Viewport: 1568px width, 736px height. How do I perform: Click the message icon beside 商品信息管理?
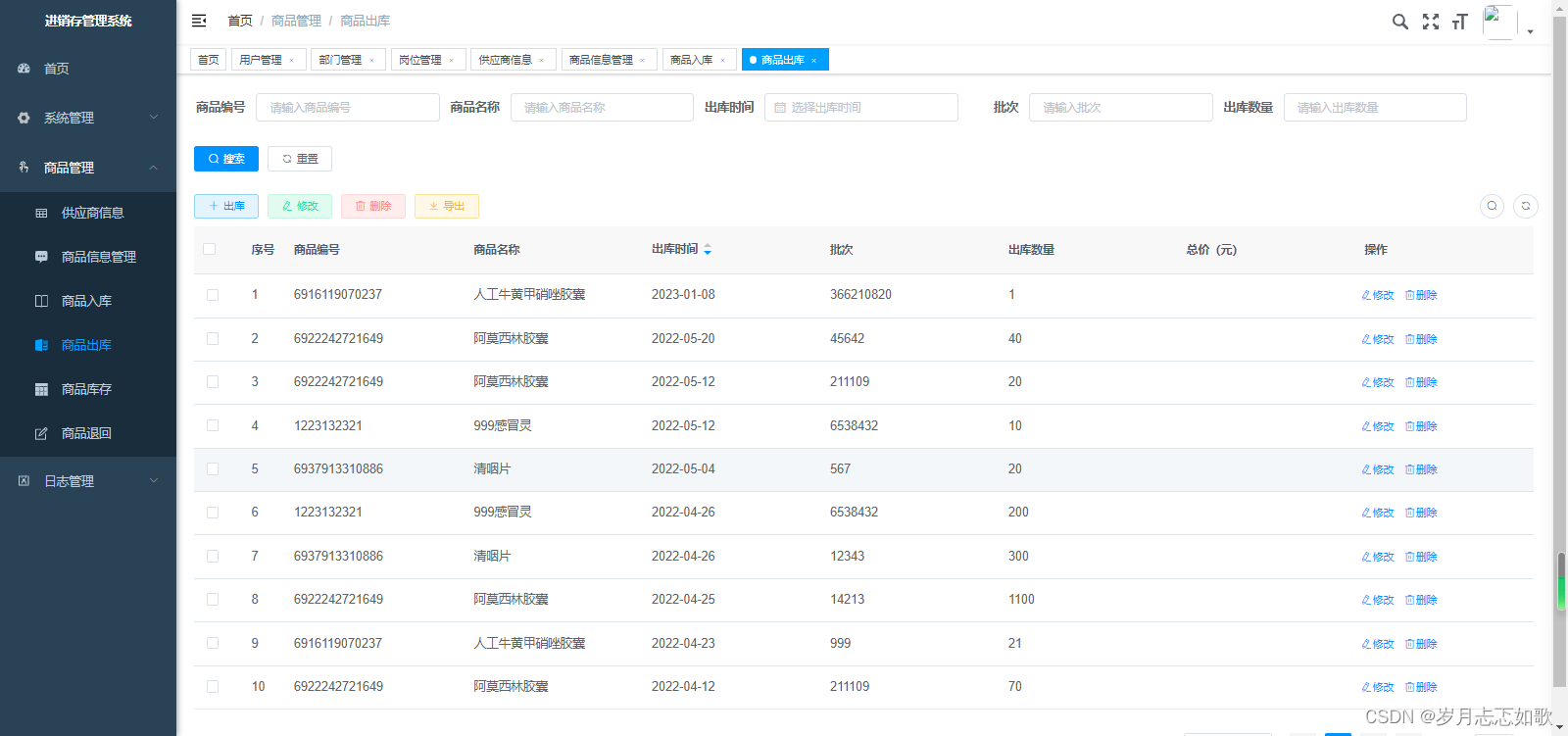pos(41,257)
